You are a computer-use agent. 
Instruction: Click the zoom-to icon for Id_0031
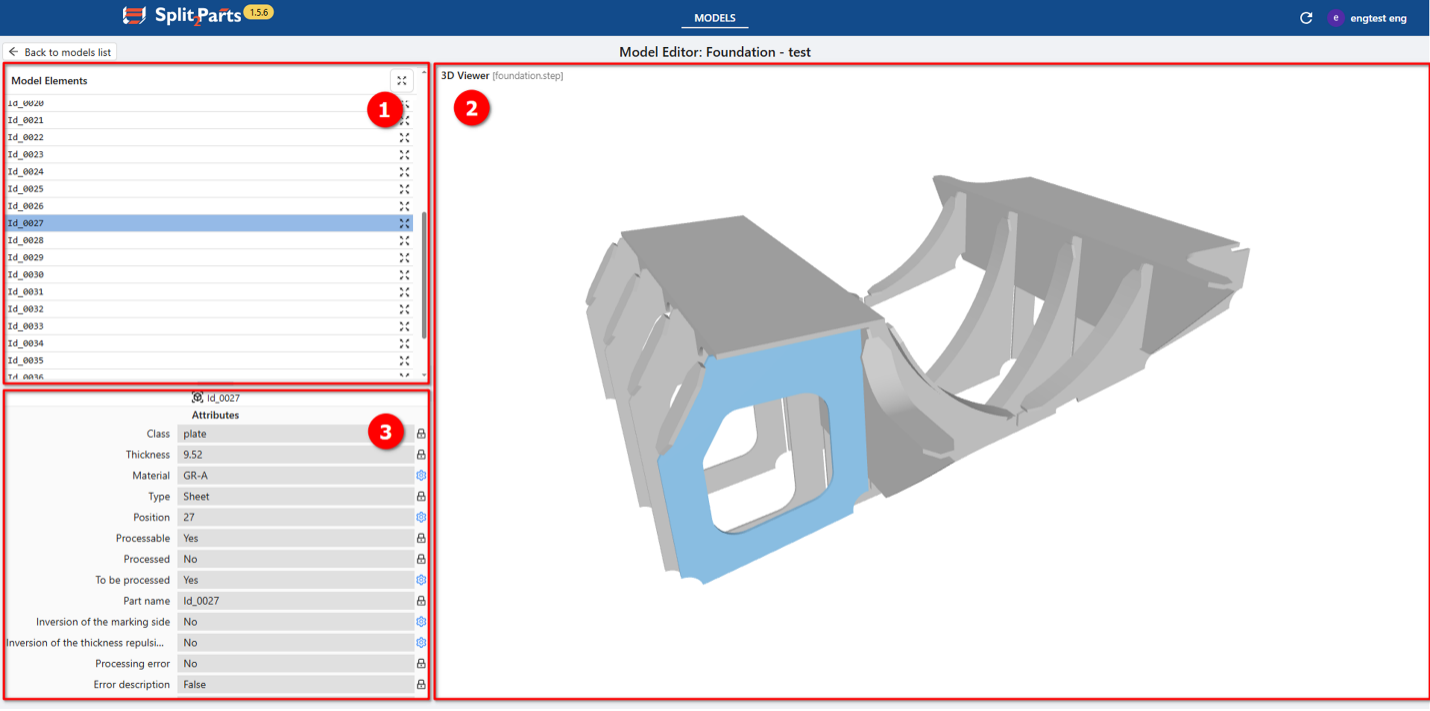[404, 292]
